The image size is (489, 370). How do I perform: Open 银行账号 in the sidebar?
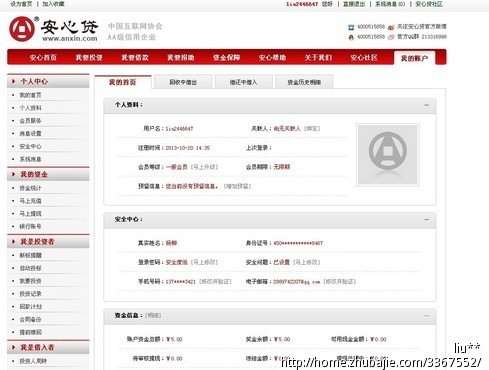point(30,227)
